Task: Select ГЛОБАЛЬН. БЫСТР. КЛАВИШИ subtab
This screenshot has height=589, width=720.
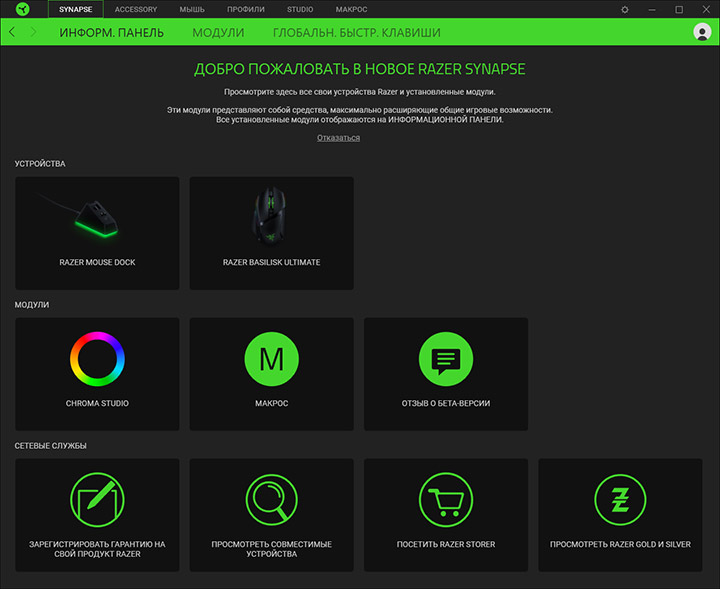Action: 357,33
